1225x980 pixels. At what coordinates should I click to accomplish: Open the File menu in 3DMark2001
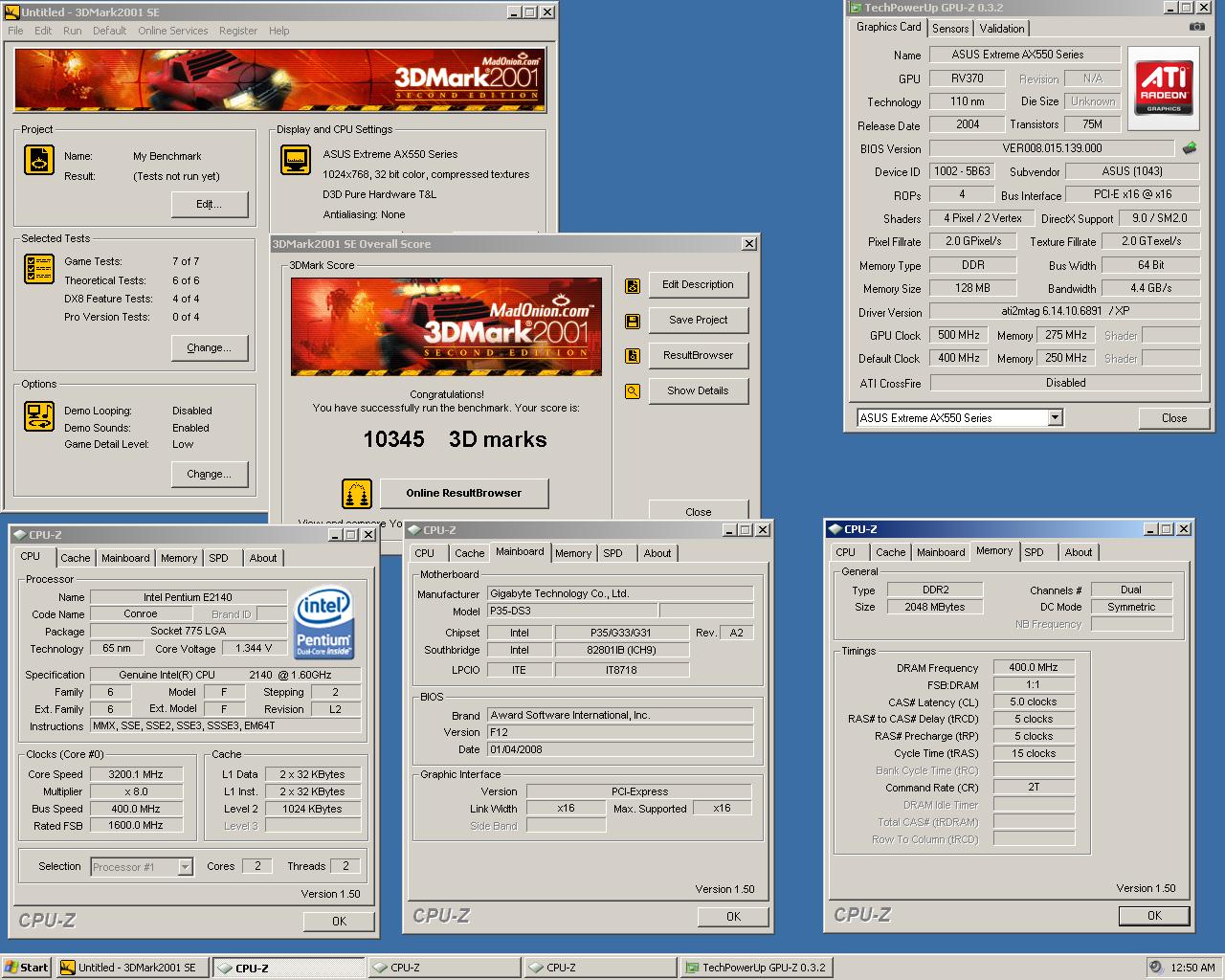tap(16, 31)
